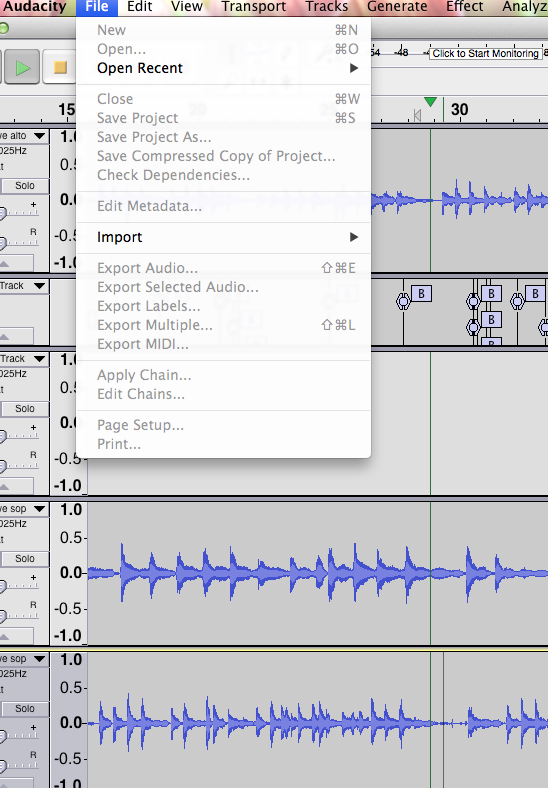Click the yellow Stop button
Image resolution: width=548 pixels, height=788 pixels.
tap(60, 67)
